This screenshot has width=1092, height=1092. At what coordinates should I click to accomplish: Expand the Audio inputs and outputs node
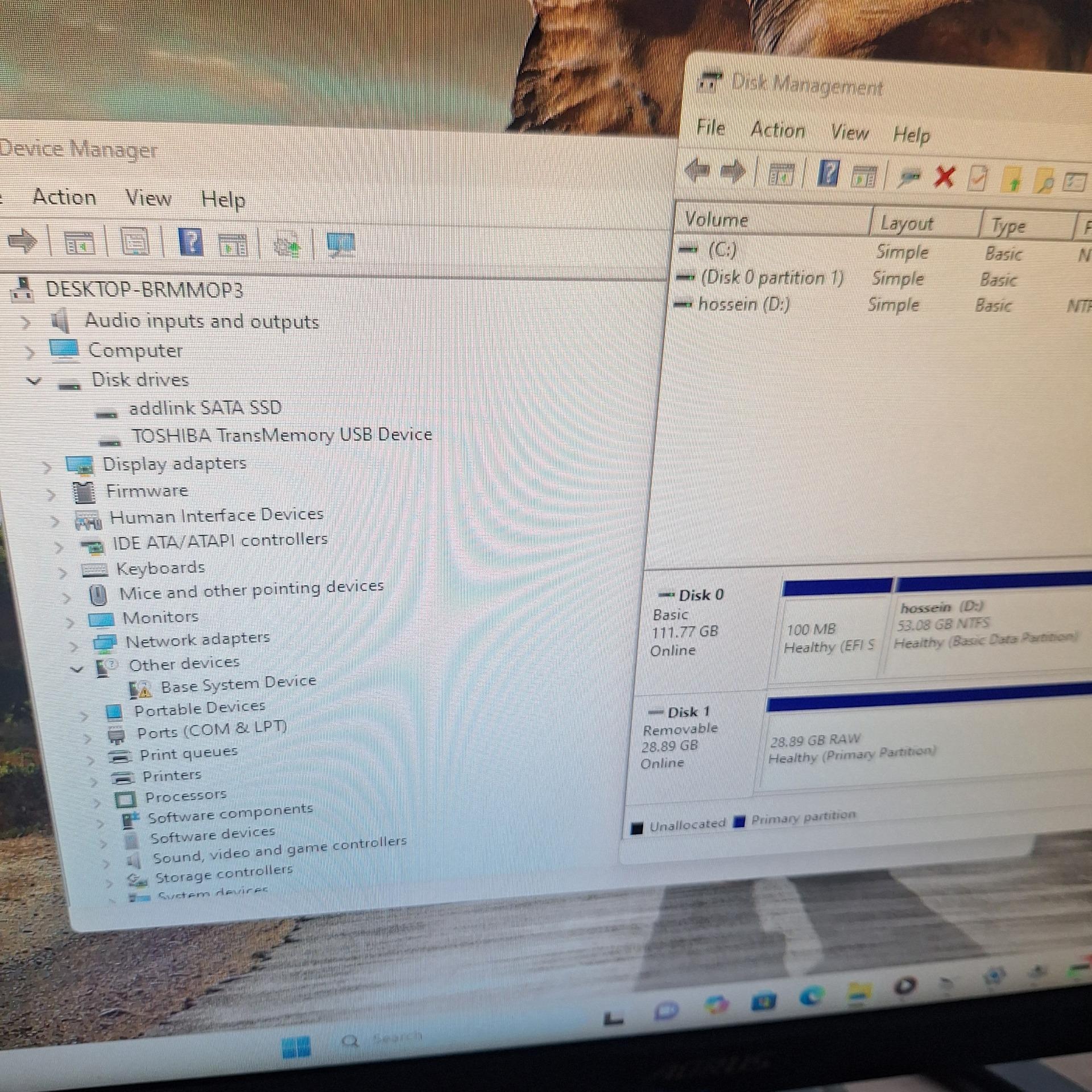[x=26, y=323]
